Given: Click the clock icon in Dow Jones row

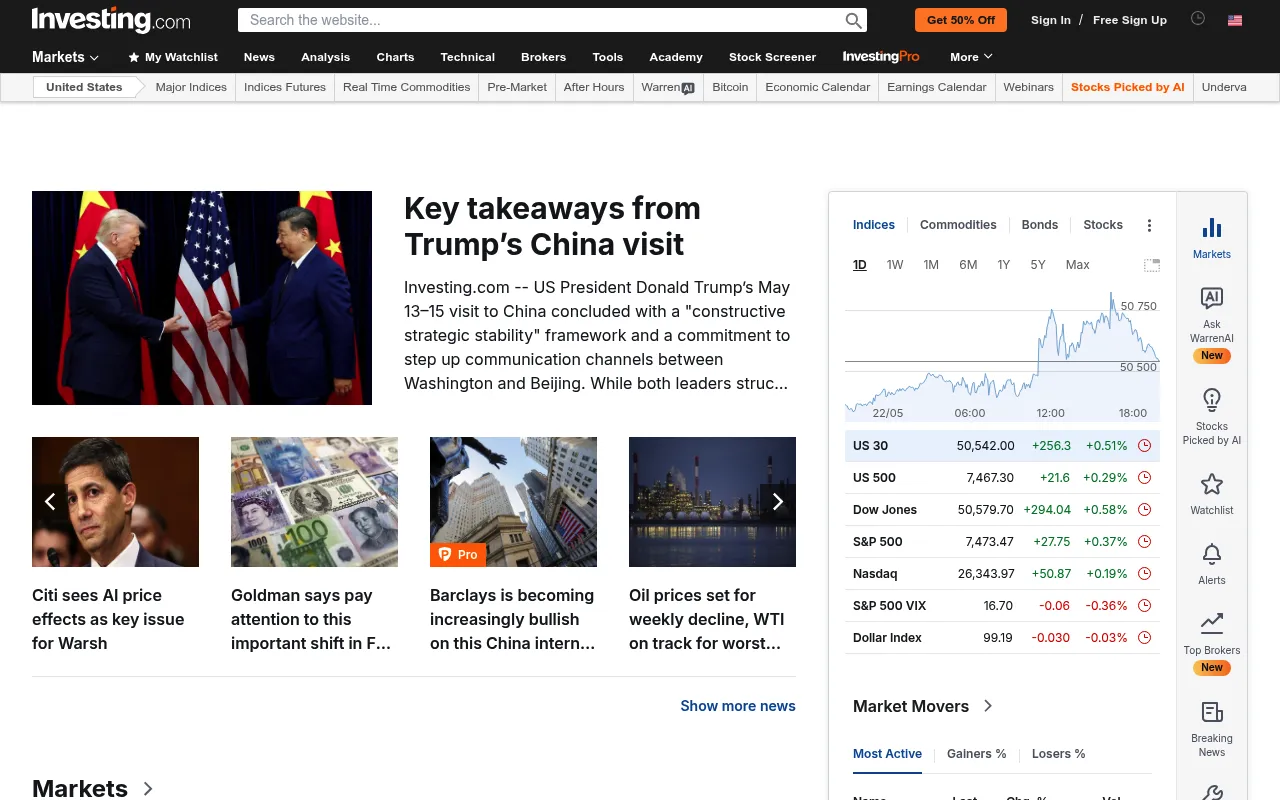Looking at the screenshot, I should tap(1145, 510).
